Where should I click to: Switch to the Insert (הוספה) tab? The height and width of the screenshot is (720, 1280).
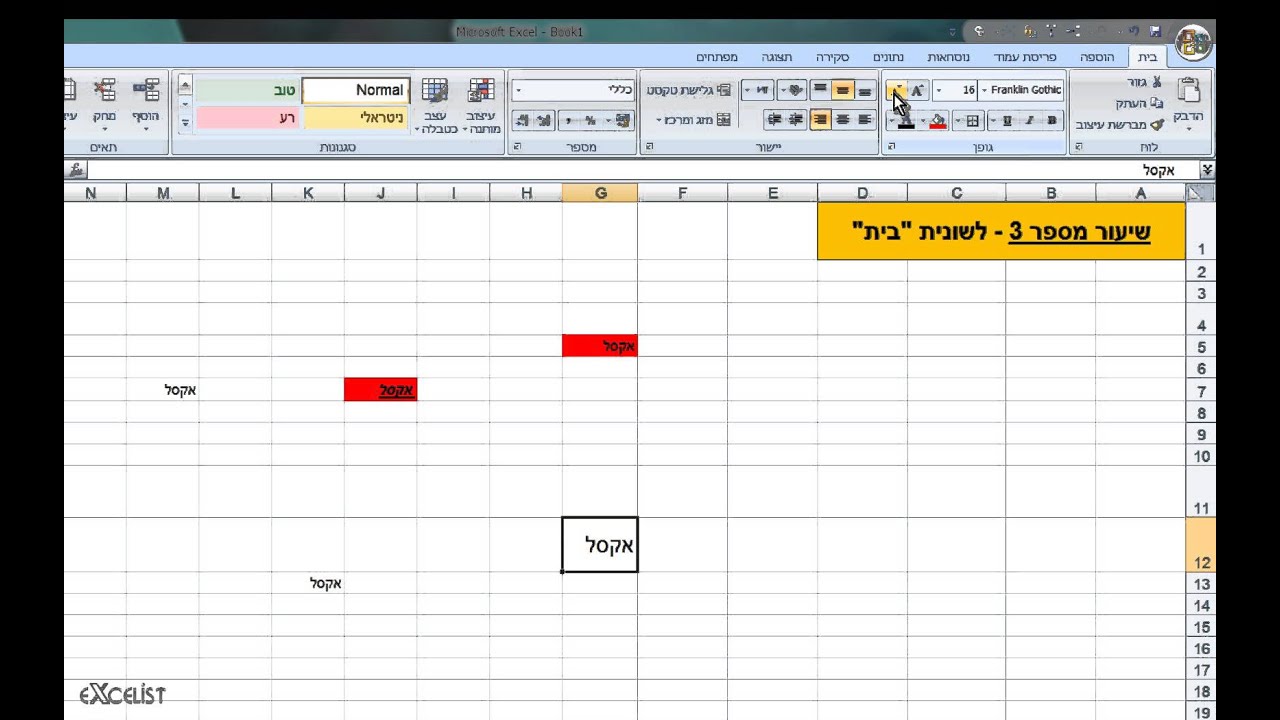click(x=1096, y=57)
